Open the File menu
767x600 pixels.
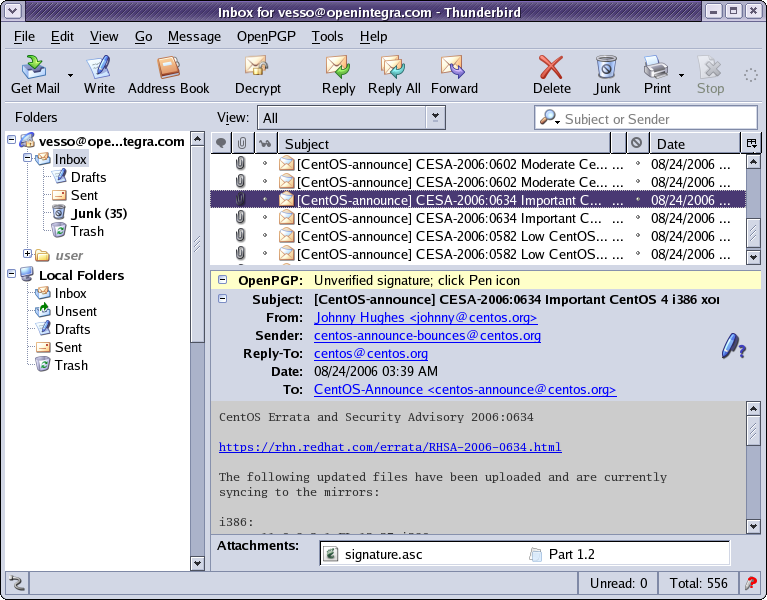point(24,37)
